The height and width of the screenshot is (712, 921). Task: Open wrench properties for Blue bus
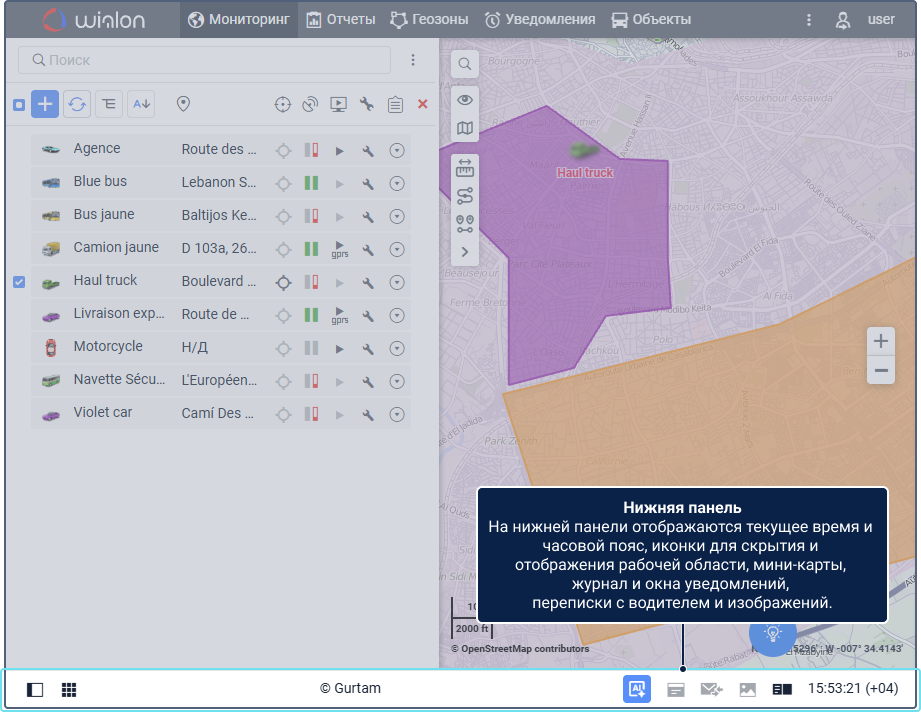368,184
